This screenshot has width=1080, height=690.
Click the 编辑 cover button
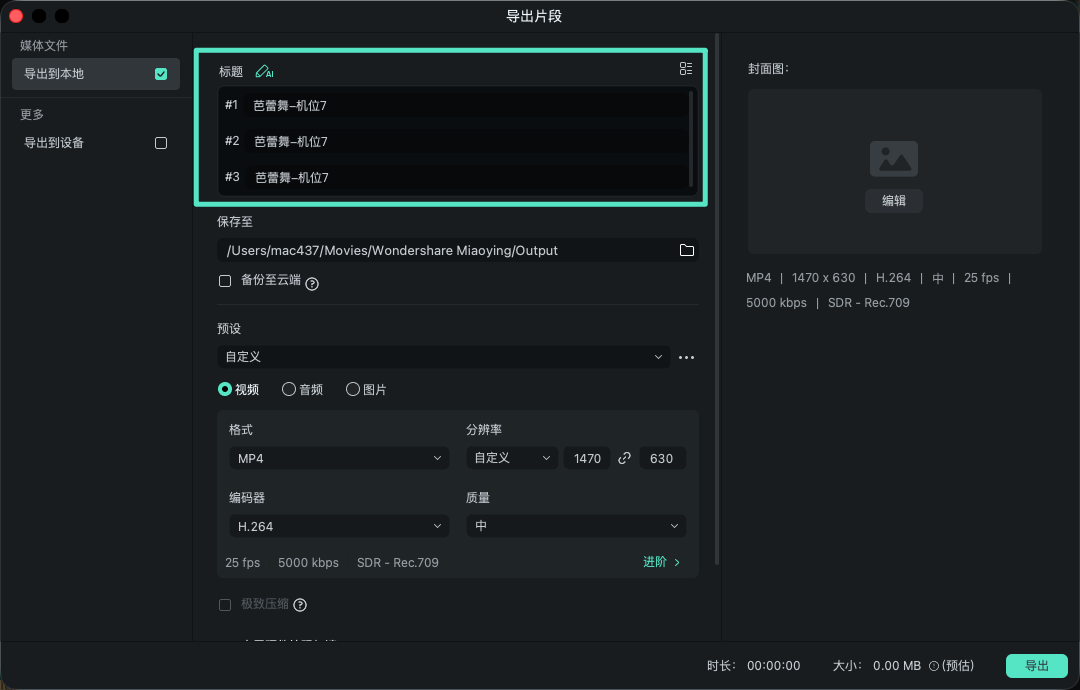[x=893, y=201]
